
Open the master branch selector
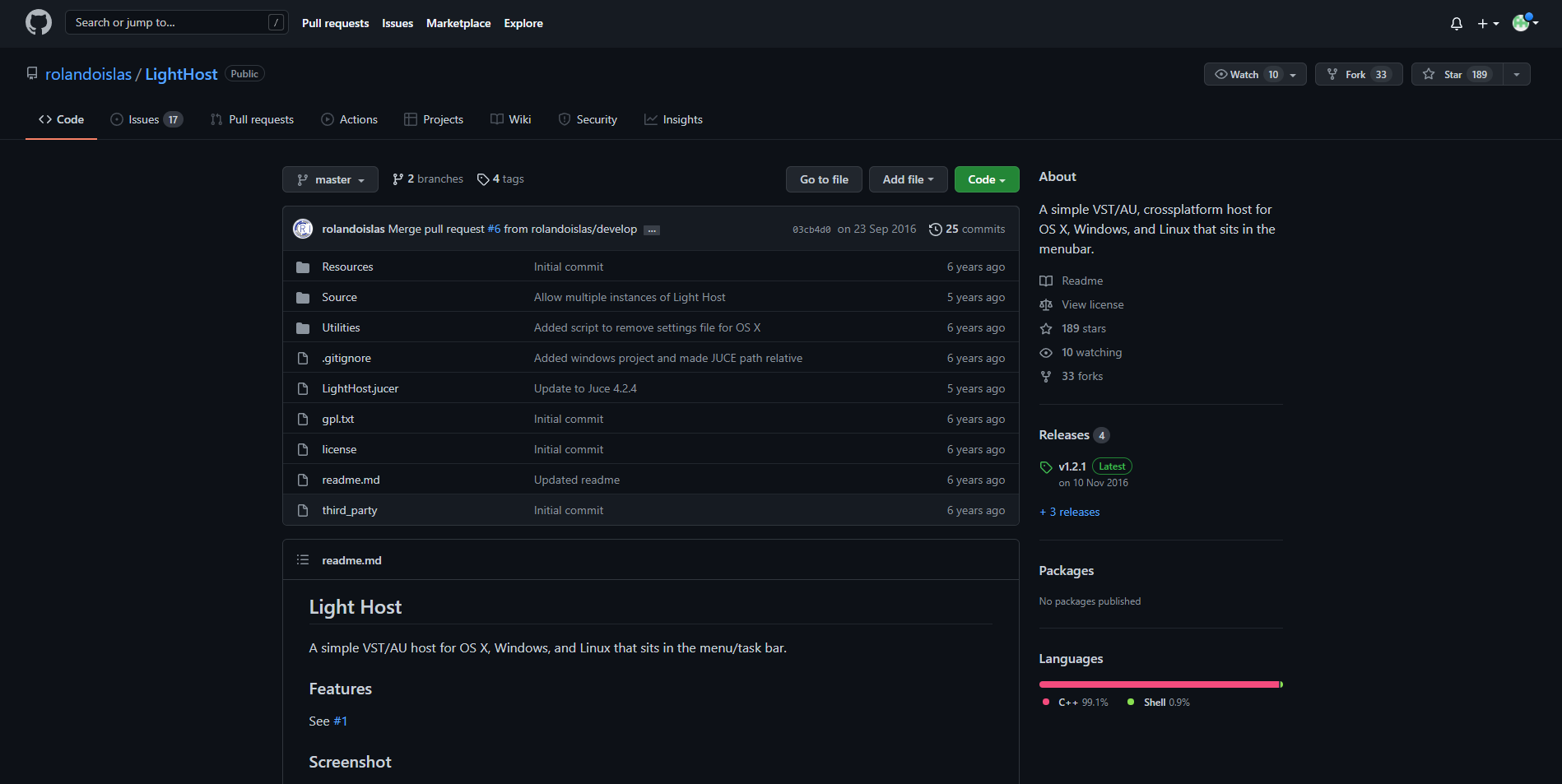330,179
